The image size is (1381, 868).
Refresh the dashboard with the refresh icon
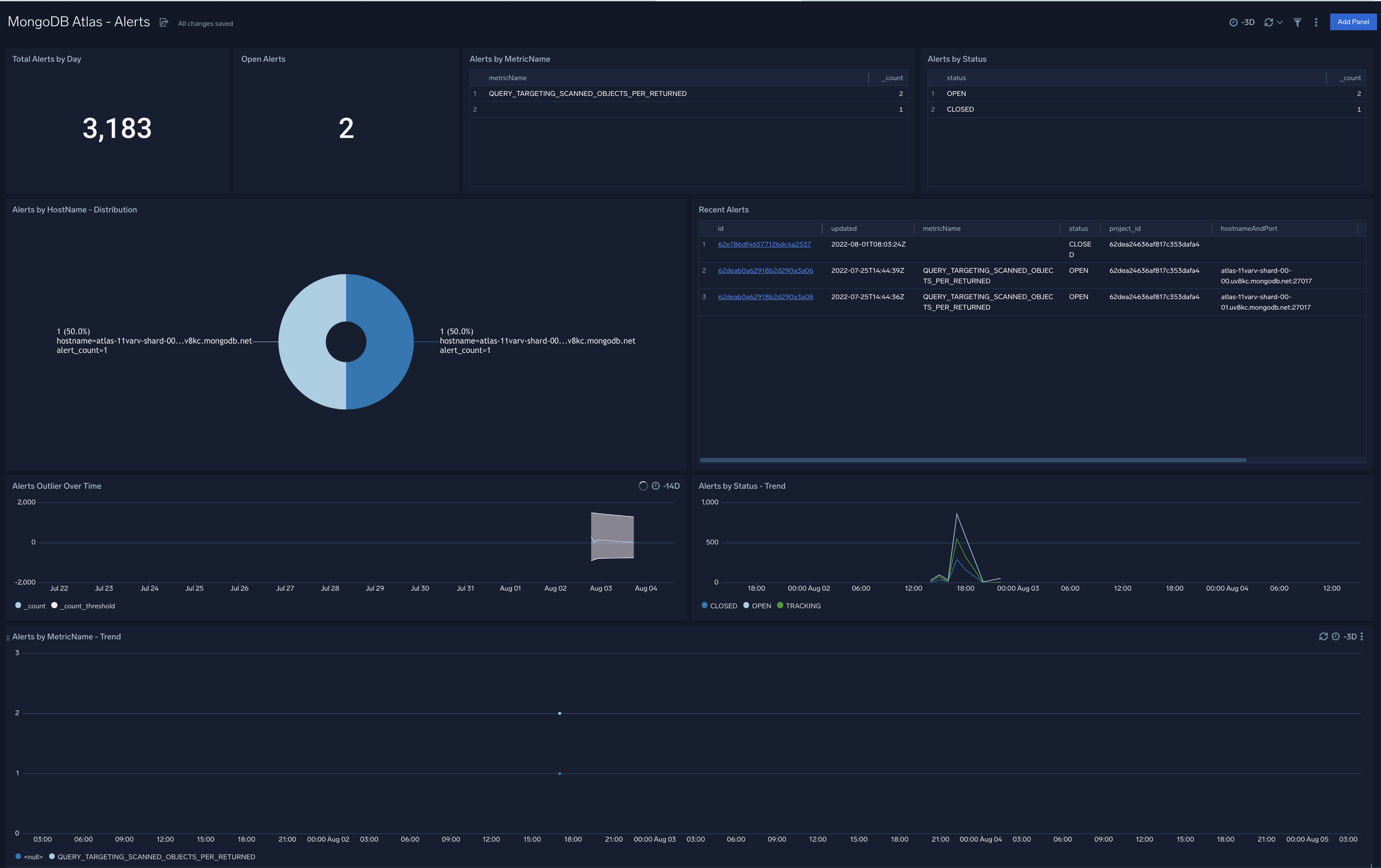tap(1268, 22)
